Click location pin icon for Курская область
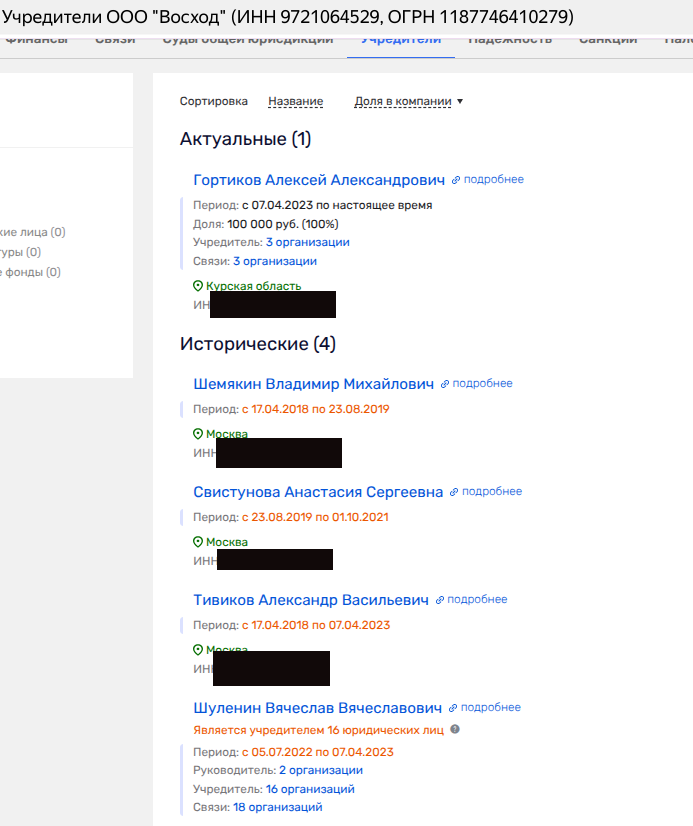693x826 pixels. [198, 286]
